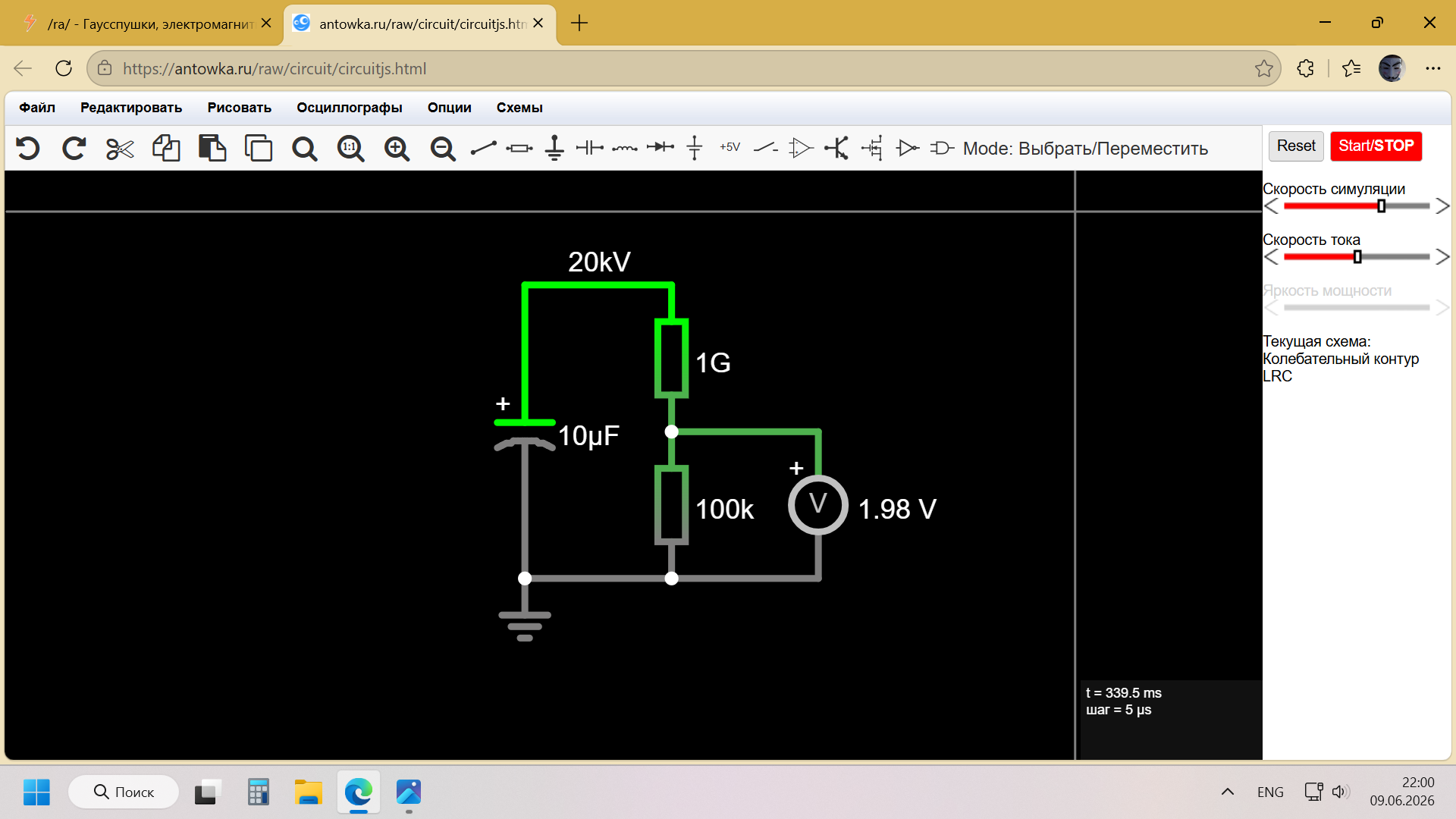
Task: Click the Reset button
Action: click(1296, 146)
